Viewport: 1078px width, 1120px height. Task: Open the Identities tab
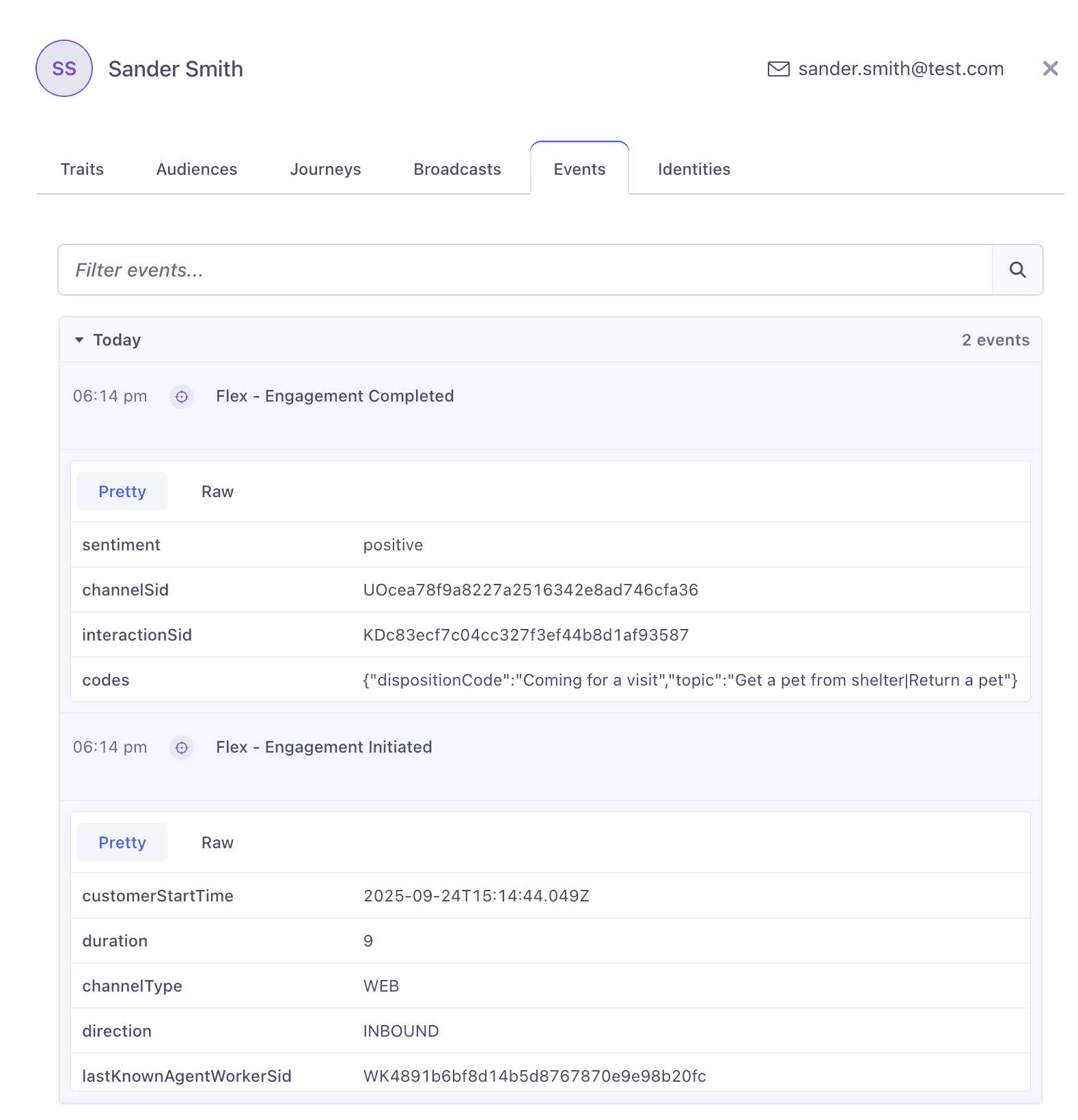point(693,169)
